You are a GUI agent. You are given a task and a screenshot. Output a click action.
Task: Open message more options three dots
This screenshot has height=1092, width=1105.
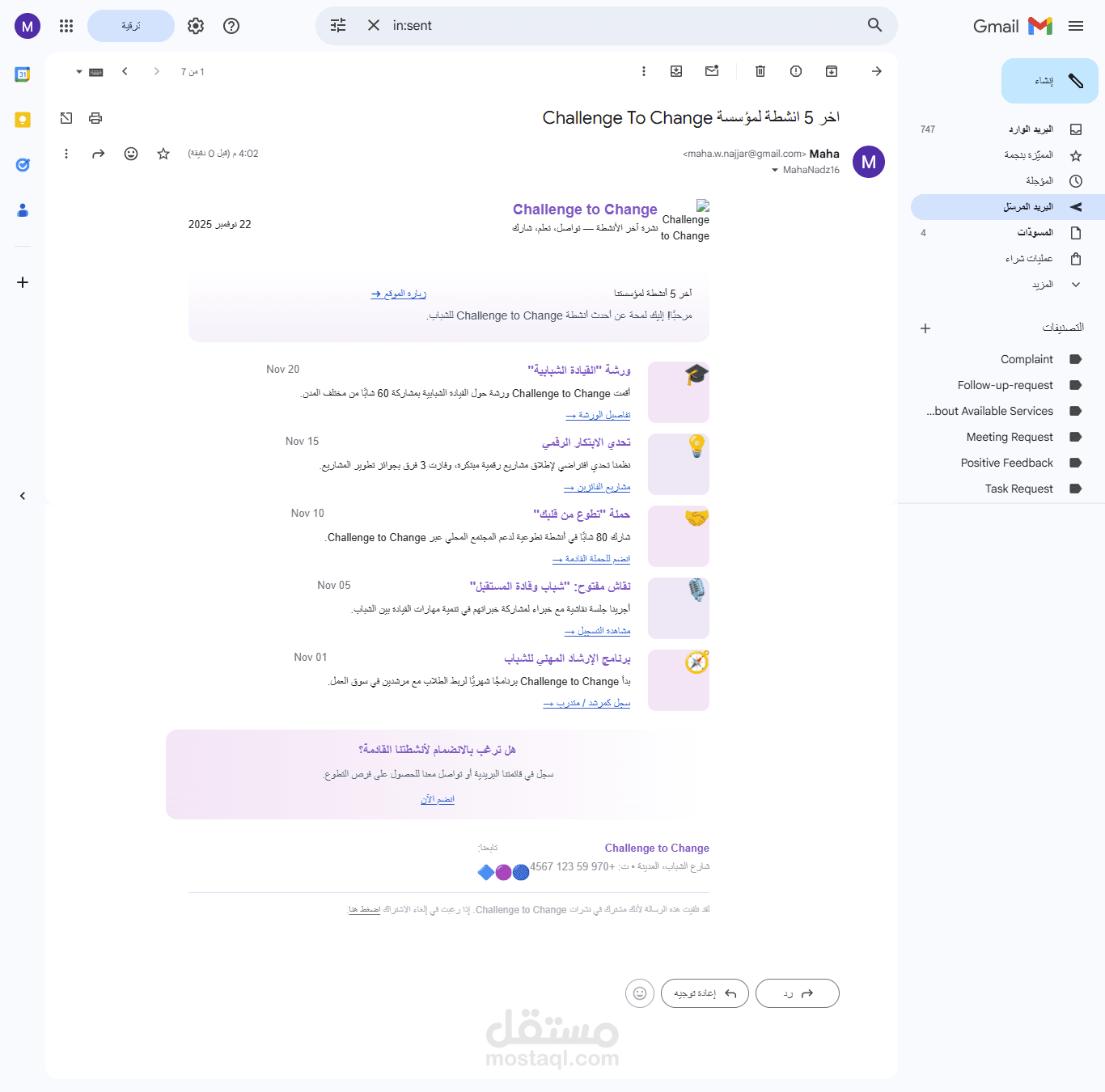coord(66,154)
